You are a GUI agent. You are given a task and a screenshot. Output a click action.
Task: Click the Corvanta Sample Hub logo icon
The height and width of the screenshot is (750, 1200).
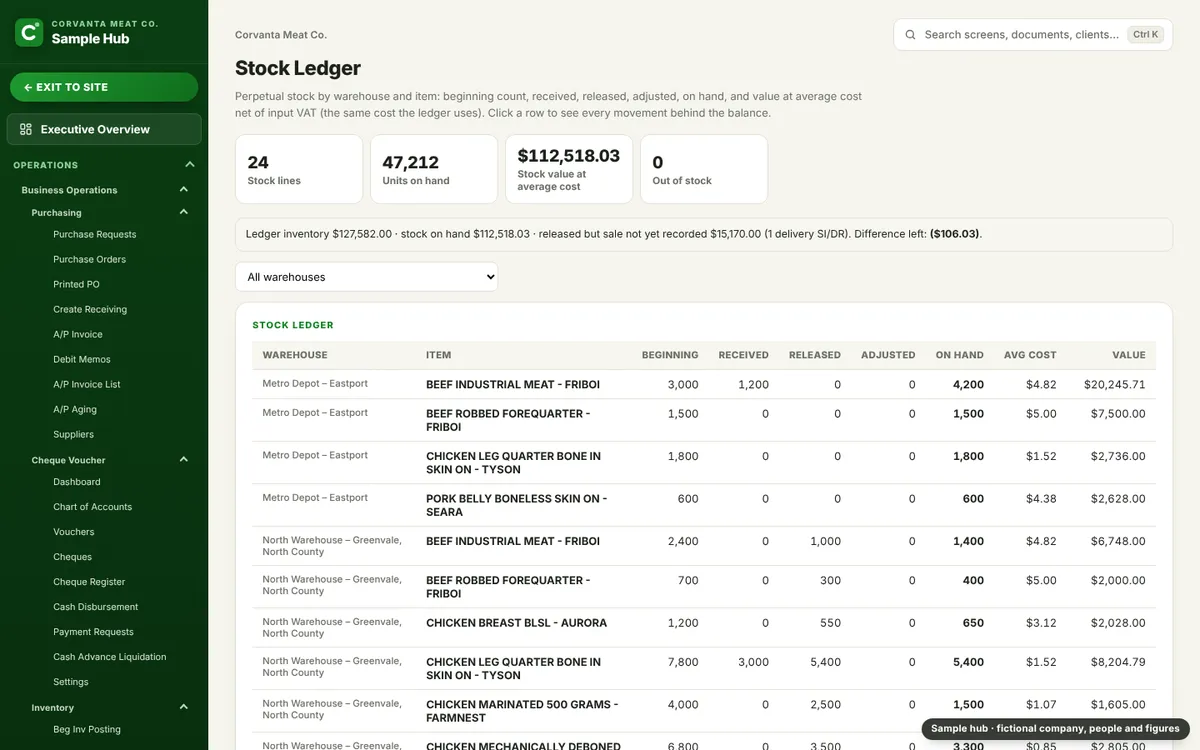[29, 32]
